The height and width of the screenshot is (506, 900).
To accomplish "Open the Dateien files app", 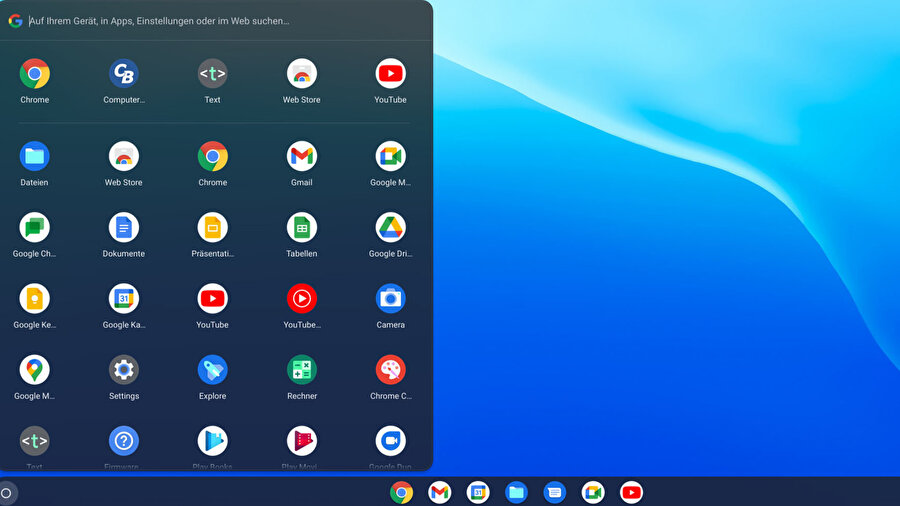I will click(x=34, y=156).
